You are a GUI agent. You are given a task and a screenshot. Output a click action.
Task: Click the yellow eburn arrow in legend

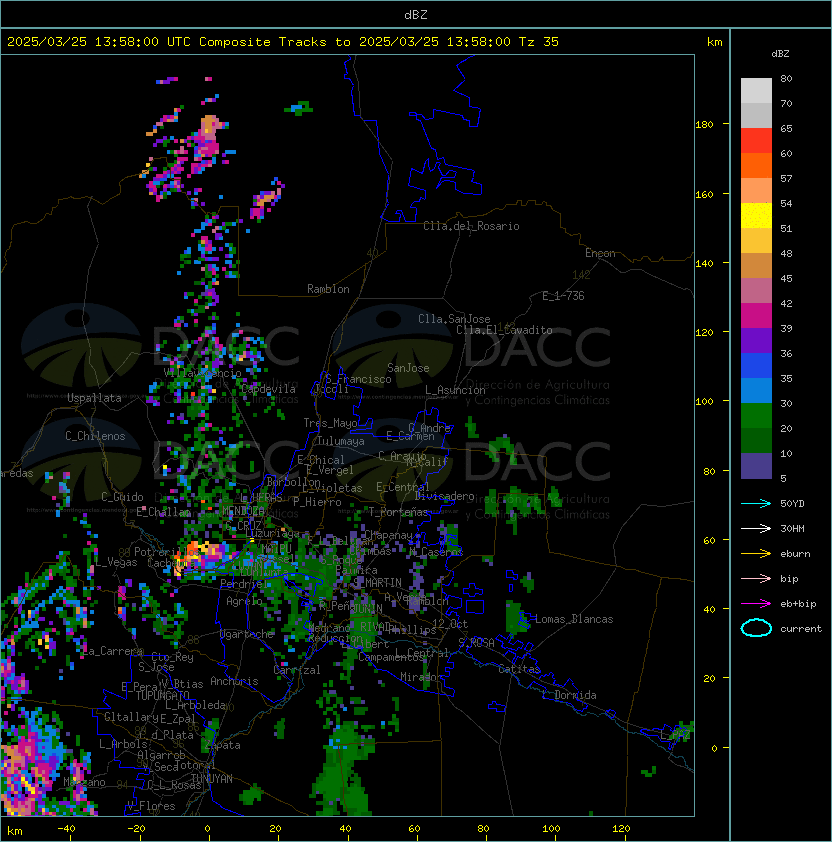756,554
